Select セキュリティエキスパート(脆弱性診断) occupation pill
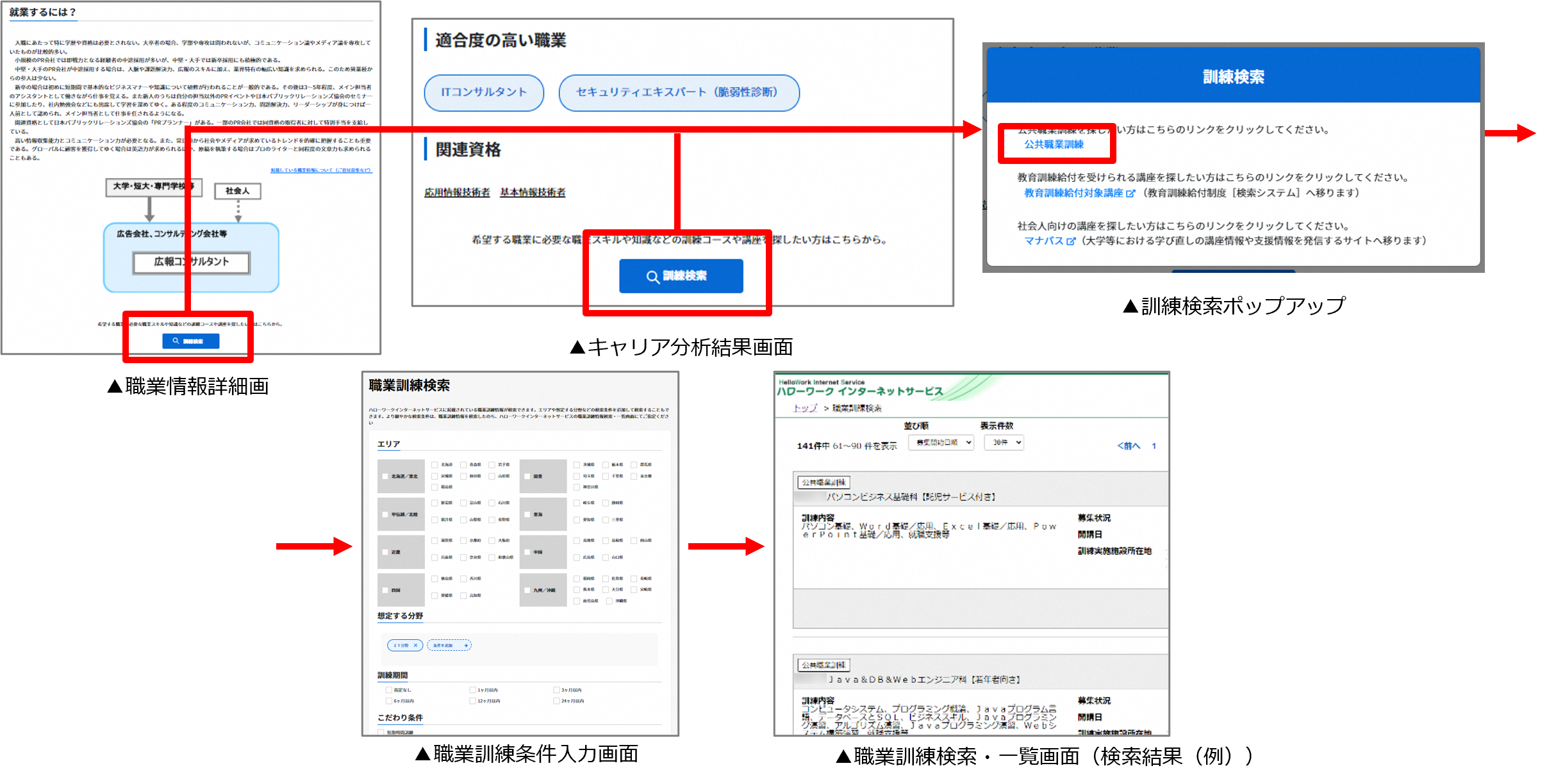Viewport: 1556px width, 784px height. pos(678,93)
